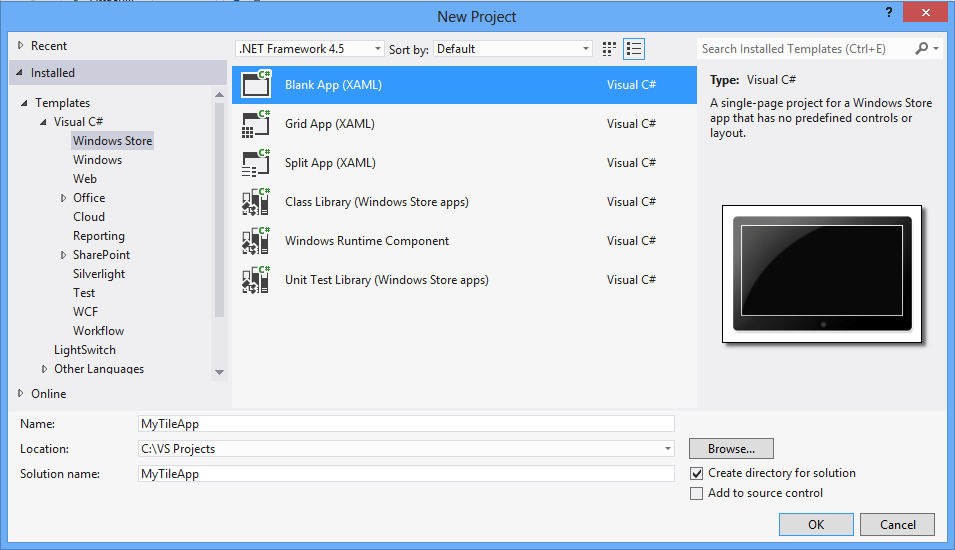The image size is (955, 550).
Task: Select Grid App (XAML) template name
Action: 329,124
